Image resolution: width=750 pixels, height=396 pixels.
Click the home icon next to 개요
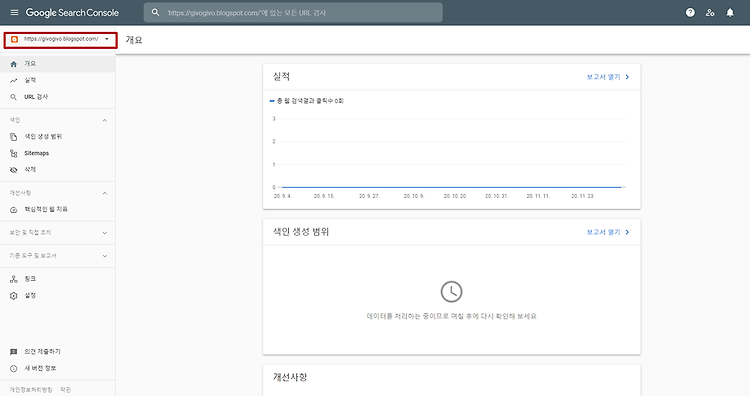[13, 64]
